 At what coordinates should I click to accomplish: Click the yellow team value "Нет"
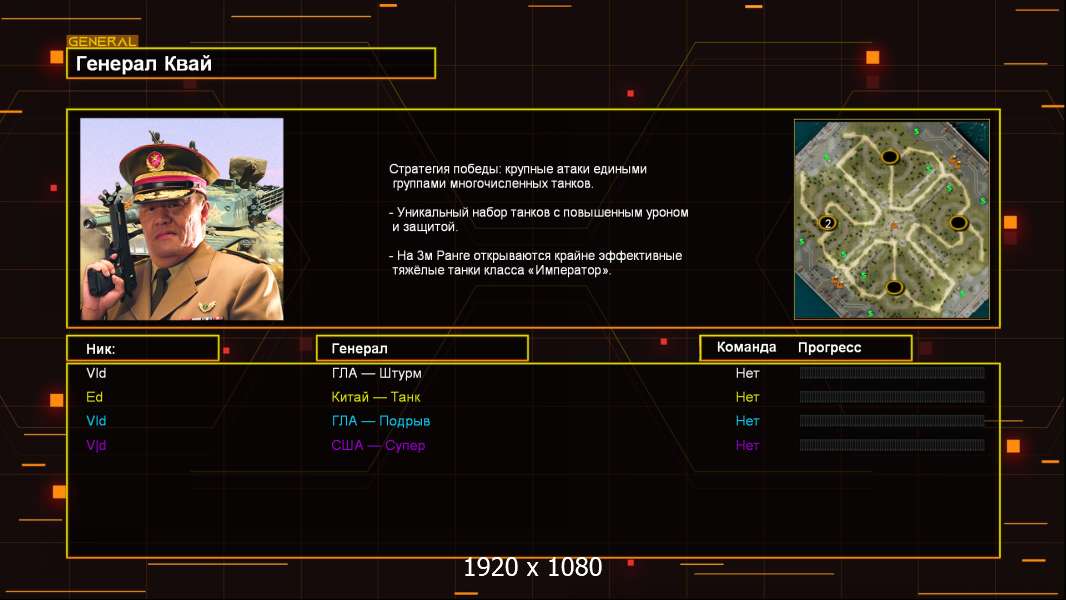pyautogui.click(x=747, y=397)
